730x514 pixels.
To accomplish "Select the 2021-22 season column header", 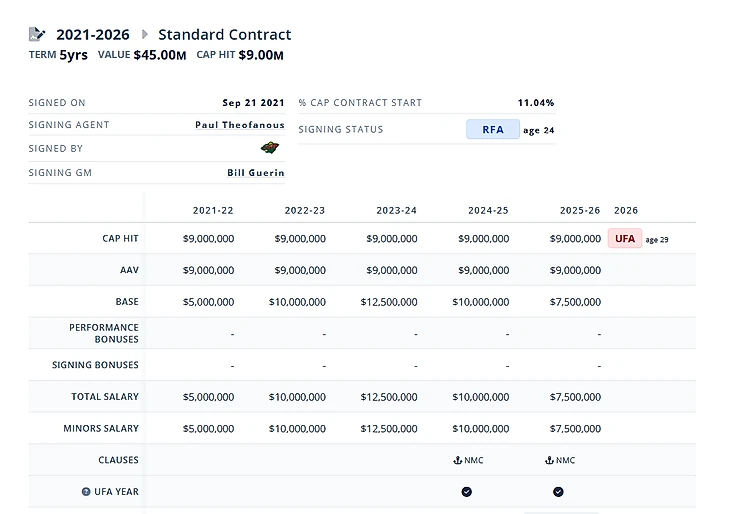I will [213, 210].
